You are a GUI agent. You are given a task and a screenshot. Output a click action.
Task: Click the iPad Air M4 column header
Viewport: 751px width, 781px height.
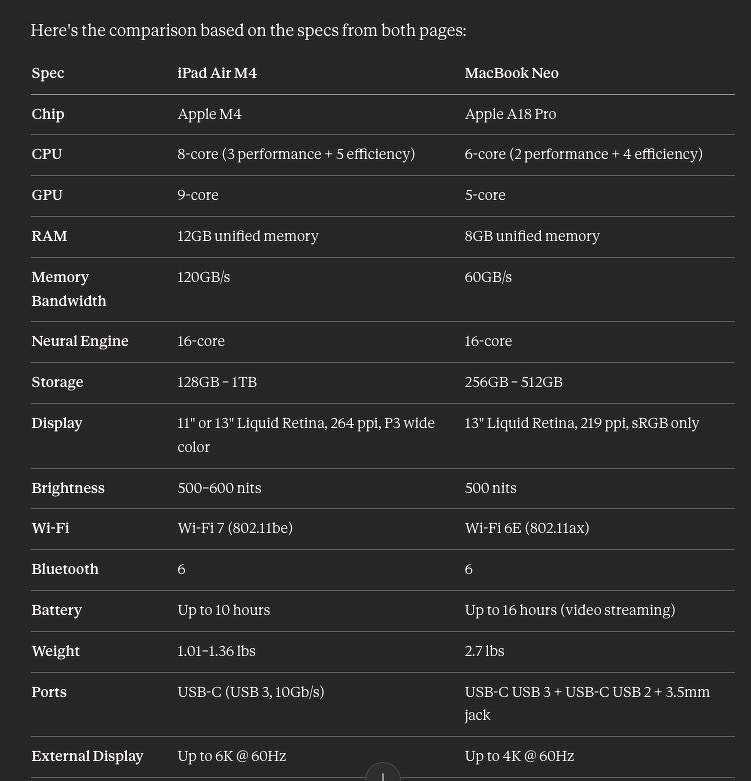(x=217, y=73)
